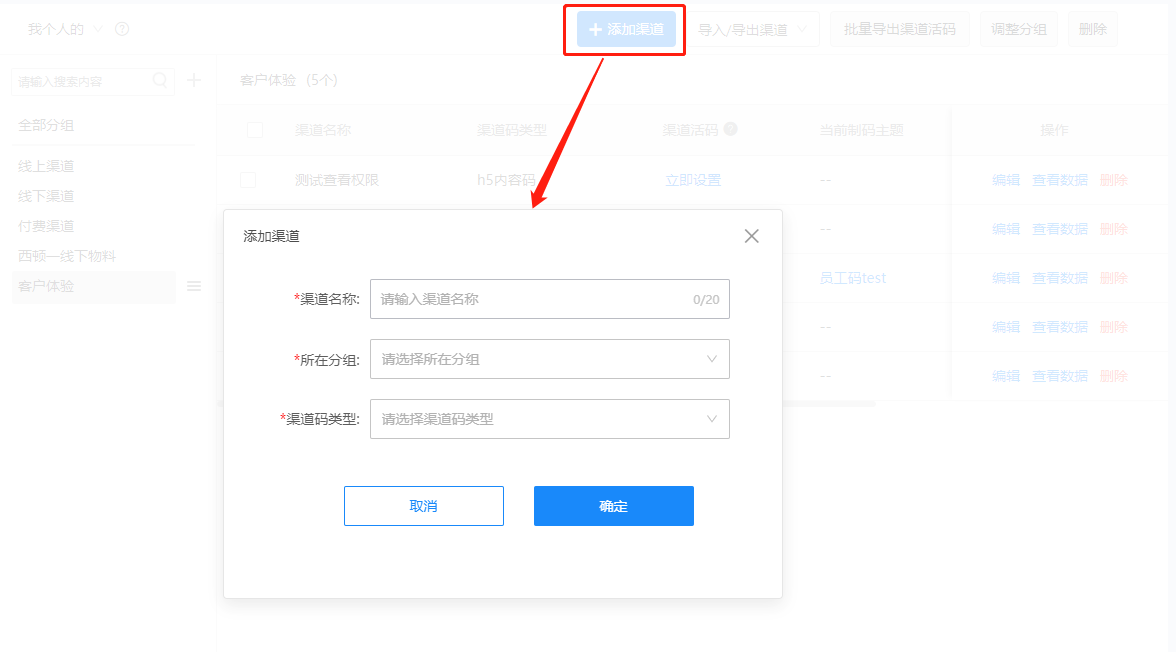Select 线上渠道 group in sidebar

[46, 166]
